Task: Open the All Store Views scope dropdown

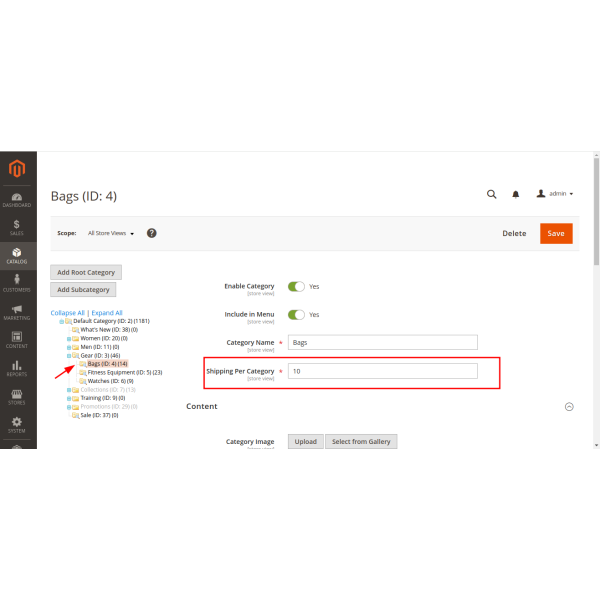Action: click(111, 233)
